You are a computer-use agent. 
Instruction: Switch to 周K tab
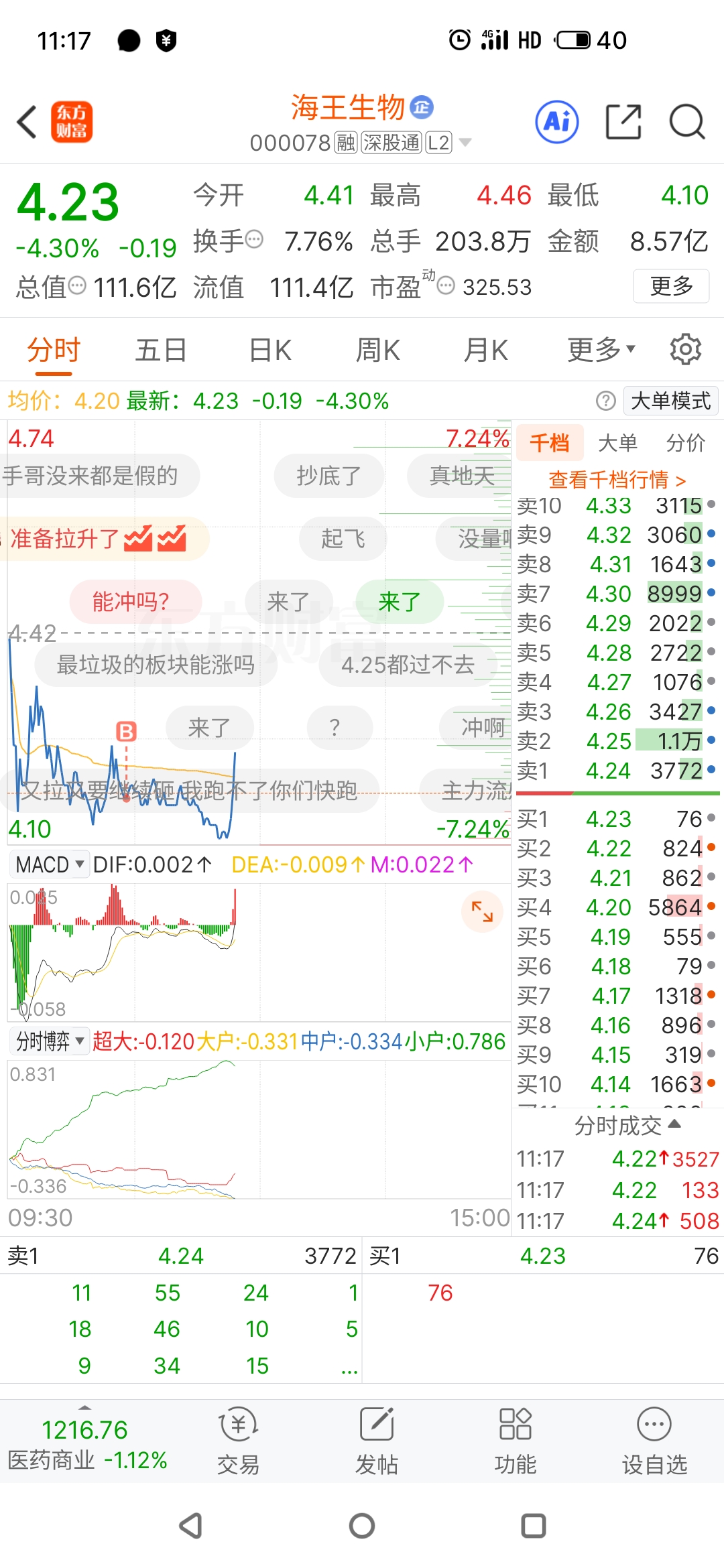click(x=377, y=350)
